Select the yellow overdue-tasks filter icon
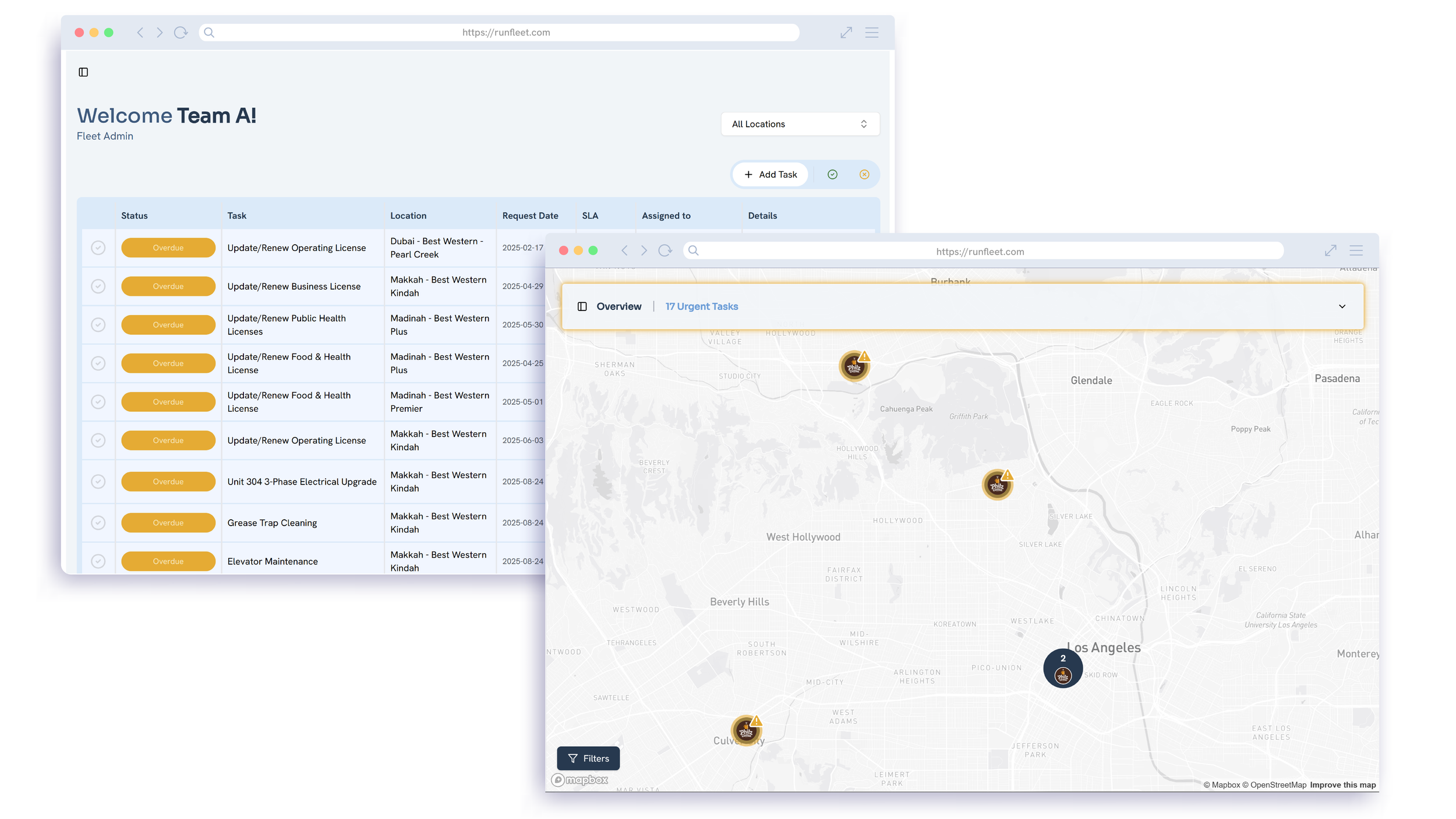 pyautogui.click(x=864, y=174)
